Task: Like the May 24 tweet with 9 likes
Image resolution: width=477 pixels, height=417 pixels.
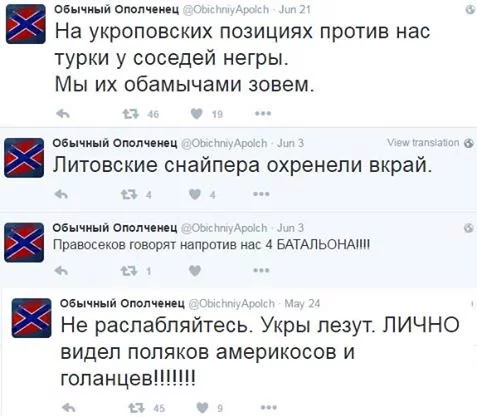Action: (202, 407)
